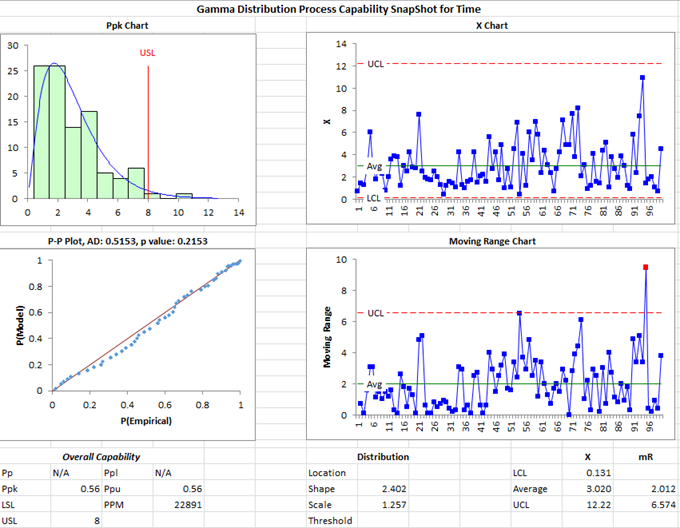Select the Ppk Chart title text
The width and height of the screenshot is (680, 528).
pyautogui.click(x=127, y=26)
